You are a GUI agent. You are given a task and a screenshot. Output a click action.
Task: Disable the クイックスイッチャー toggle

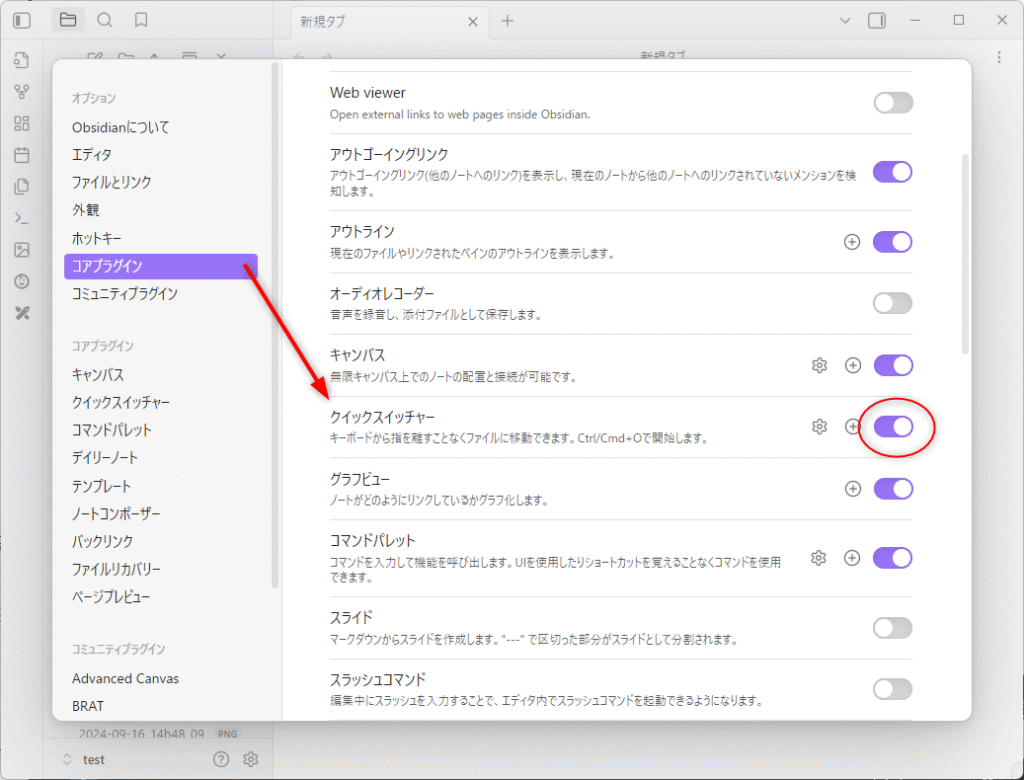point(893,427)
